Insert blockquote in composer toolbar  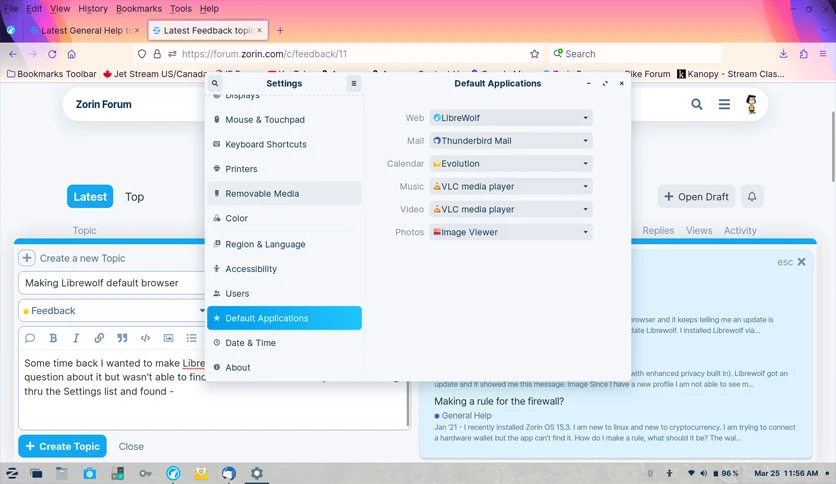tap(122, 338)
